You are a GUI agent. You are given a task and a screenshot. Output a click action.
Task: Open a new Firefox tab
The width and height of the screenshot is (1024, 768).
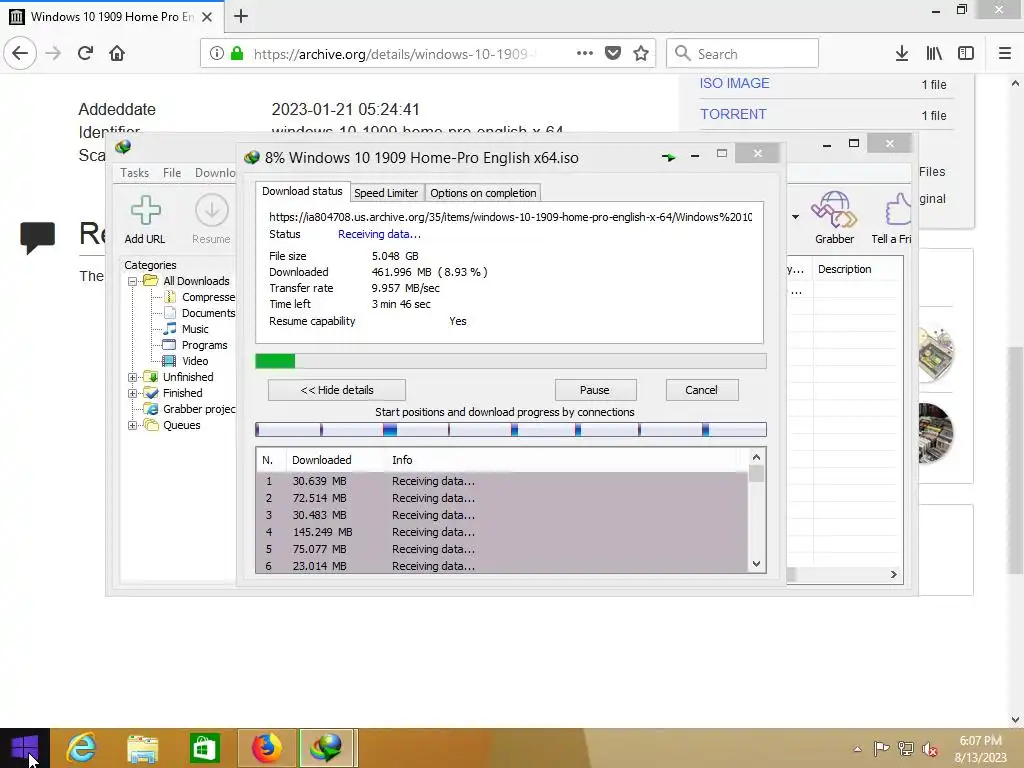(x=240, y=16)
